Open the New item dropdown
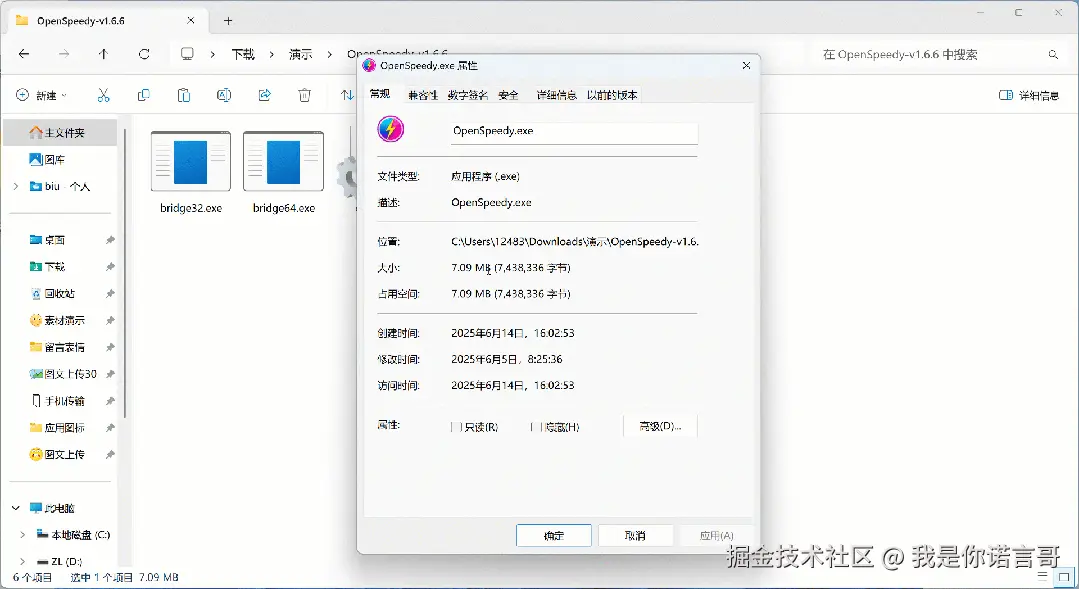Image resolution: width=1079 pixels, height=589 pixels. [41, 95]
